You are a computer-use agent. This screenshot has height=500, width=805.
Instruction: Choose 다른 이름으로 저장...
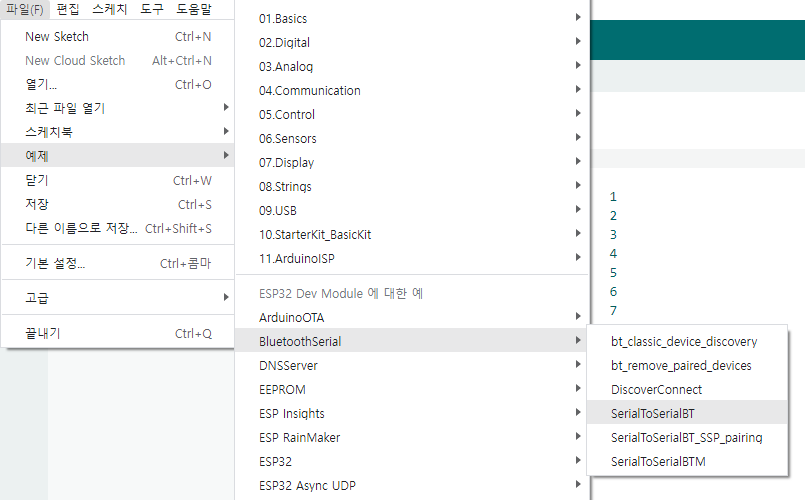click(118, 228)
